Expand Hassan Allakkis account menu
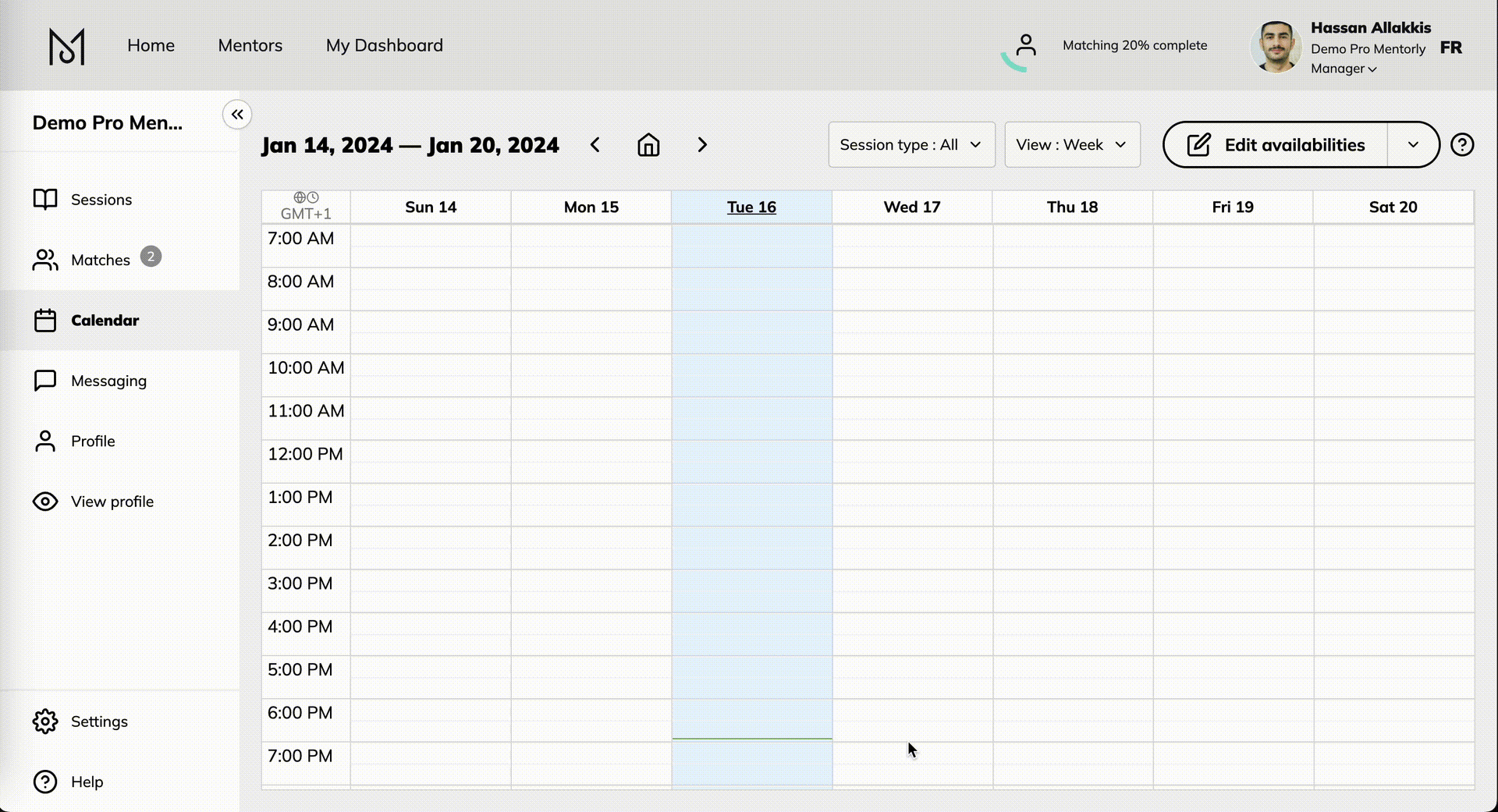Screen dimensions: 1498x812 coord(1344,69)
